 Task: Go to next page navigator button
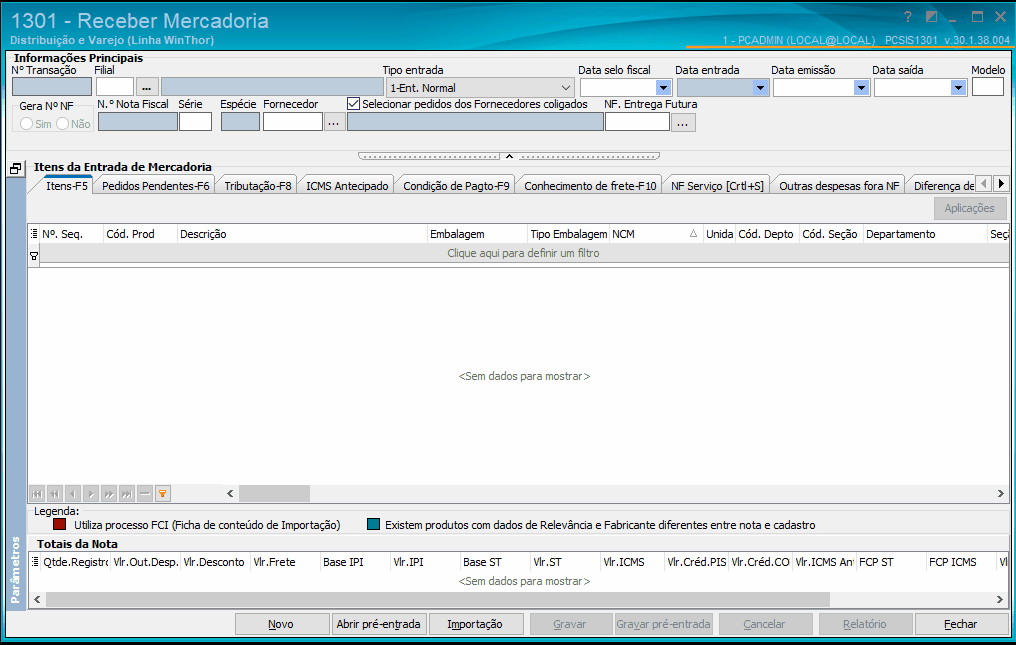click(x=109, y=494)
